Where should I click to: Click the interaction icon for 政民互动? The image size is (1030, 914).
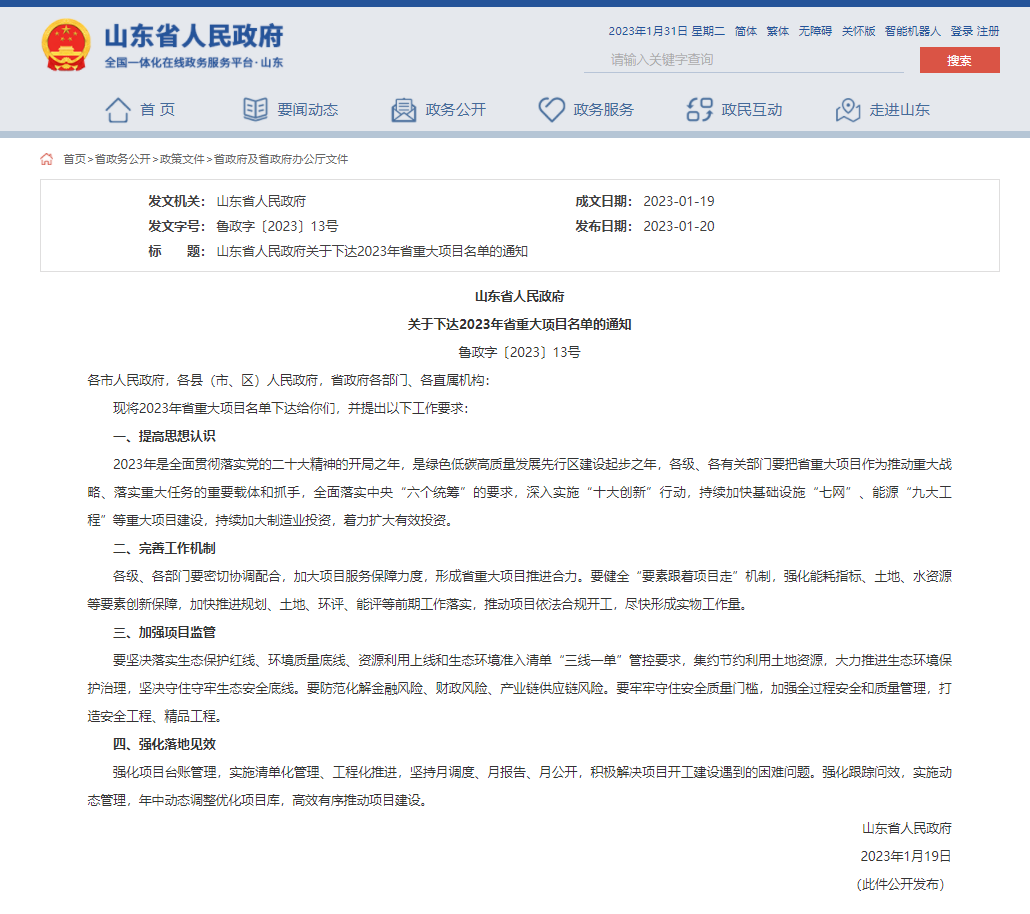700,110
